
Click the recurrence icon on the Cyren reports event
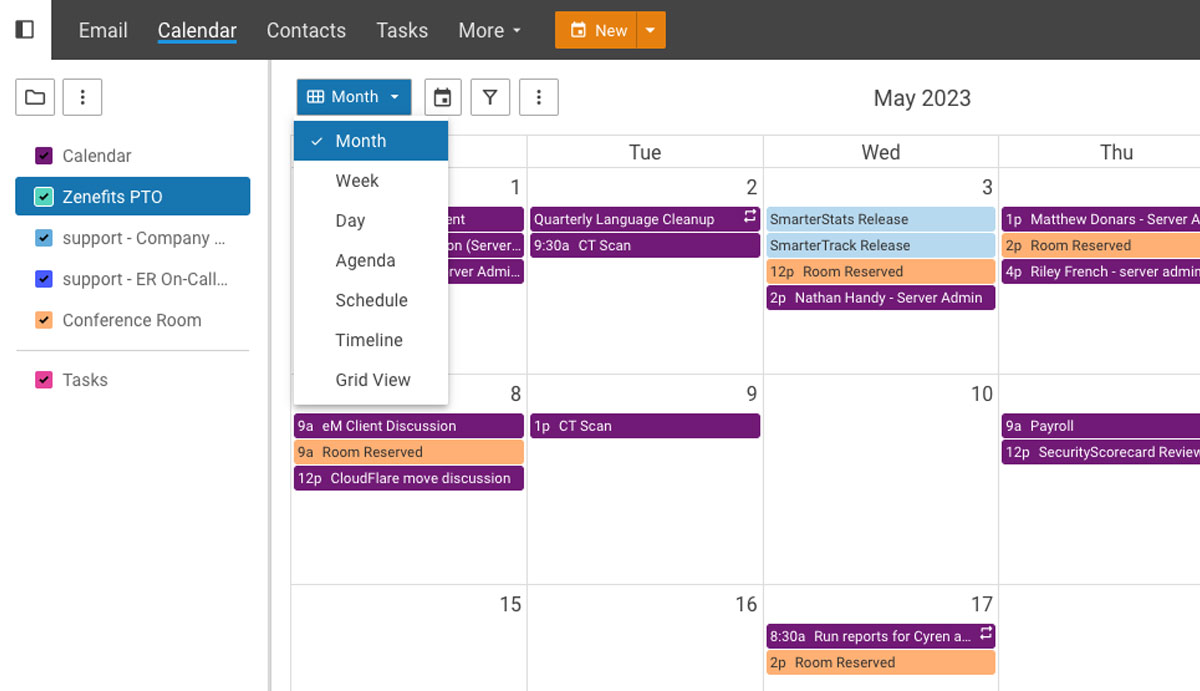(x=986, y=636)
